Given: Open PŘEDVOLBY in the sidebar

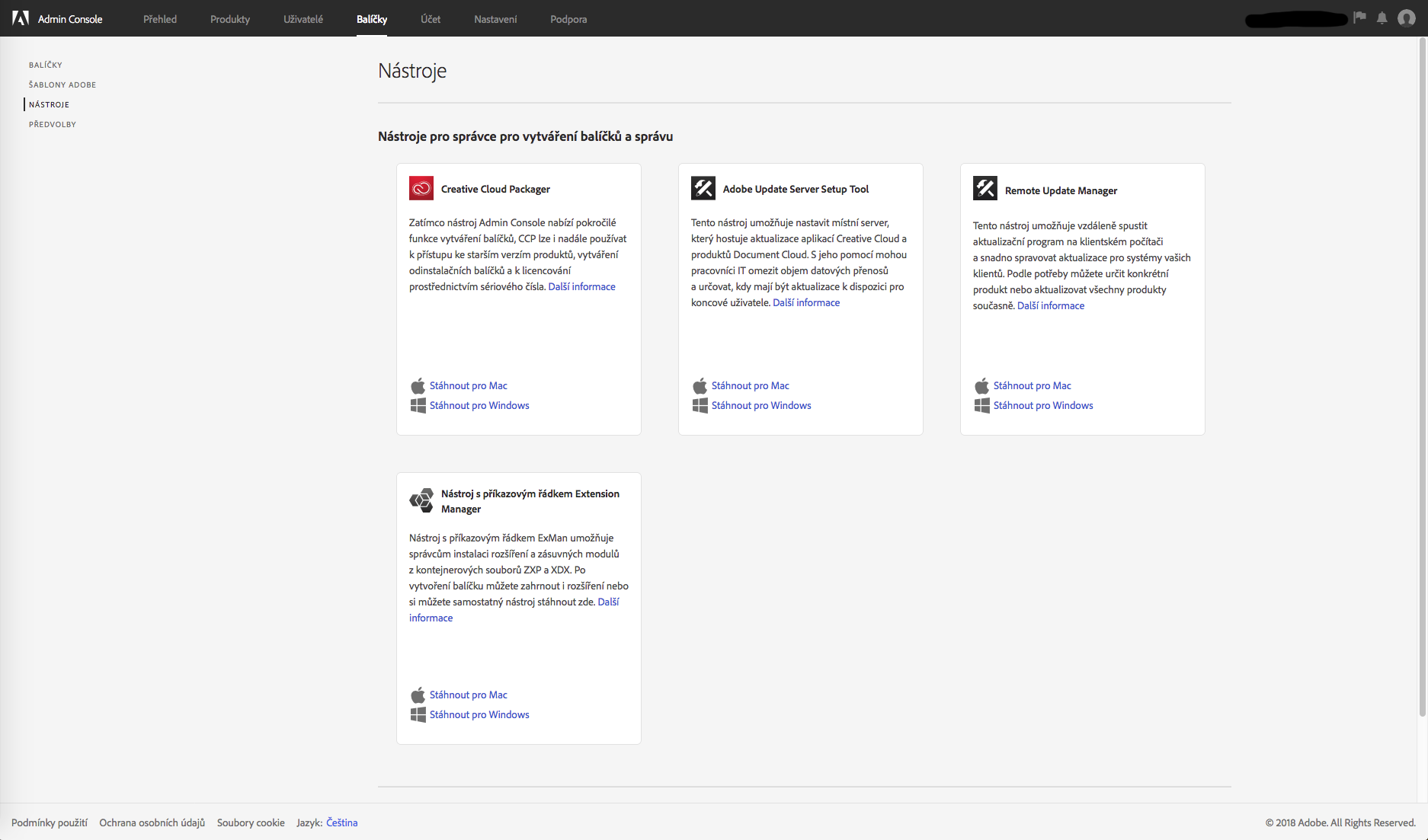Looking at the screenshot, I should point(53,124).
